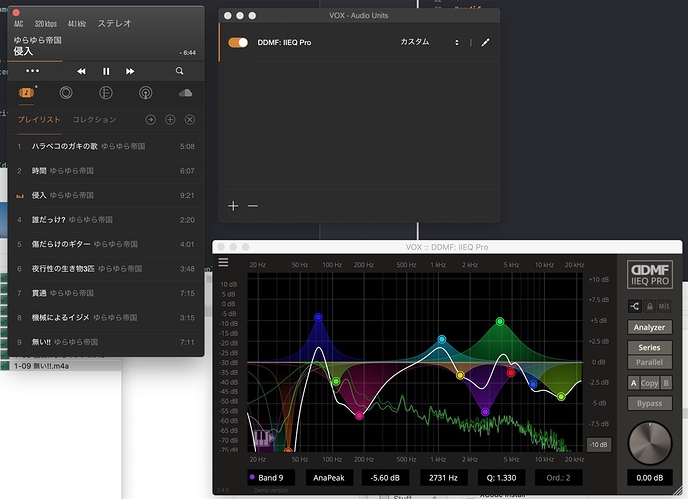Screen dimensions: 688x499
Task: Select track 機械によるイジメ in playlist
Action: pos(106,317)
